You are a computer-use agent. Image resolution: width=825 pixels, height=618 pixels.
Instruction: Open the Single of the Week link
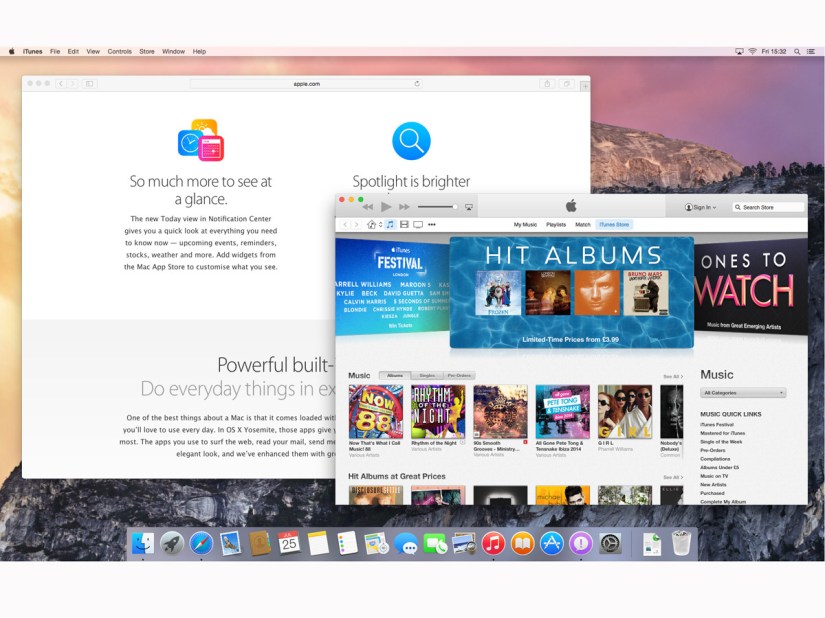[x=721, y=442]
